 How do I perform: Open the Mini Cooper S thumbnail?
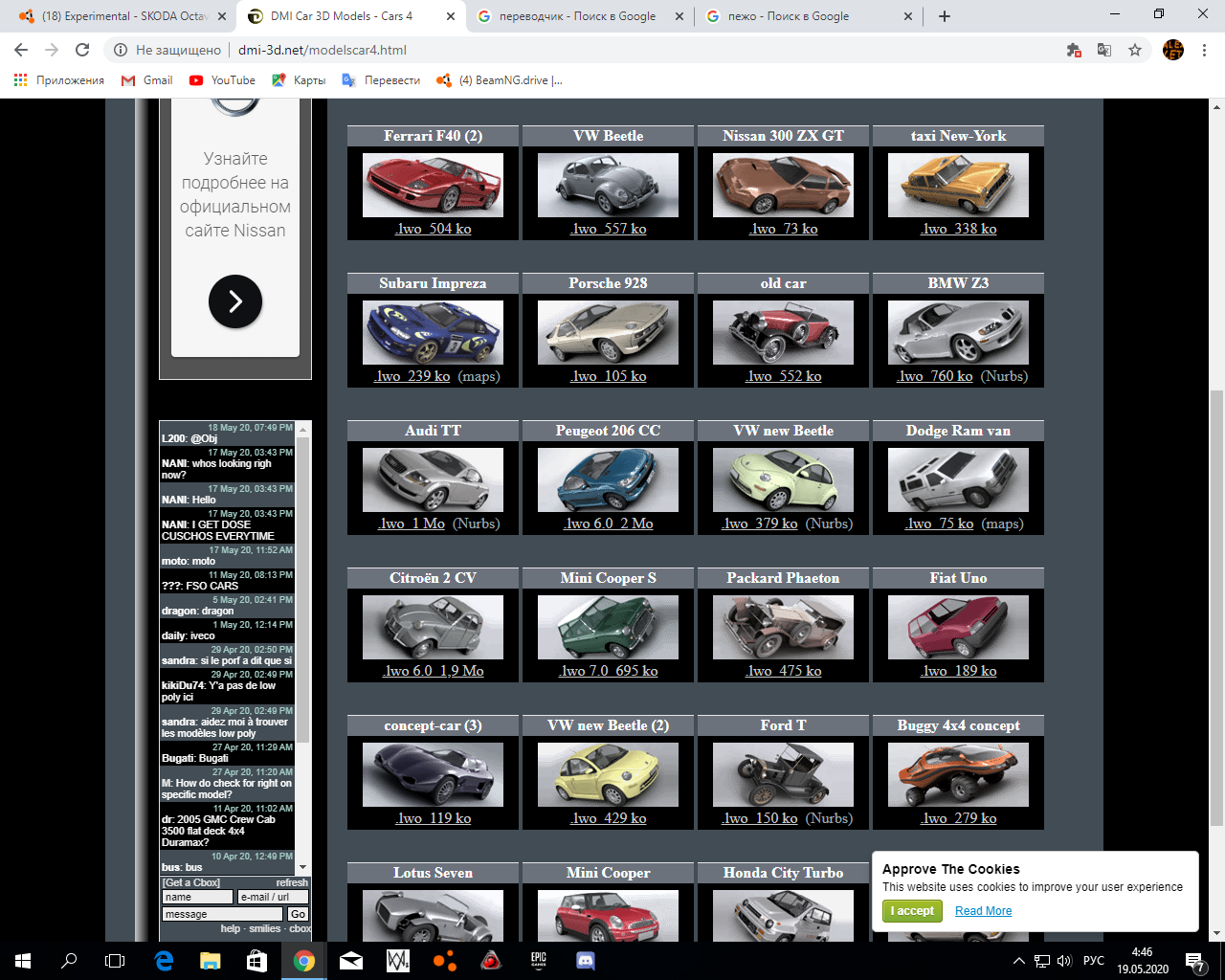click(x=609, y=627)
